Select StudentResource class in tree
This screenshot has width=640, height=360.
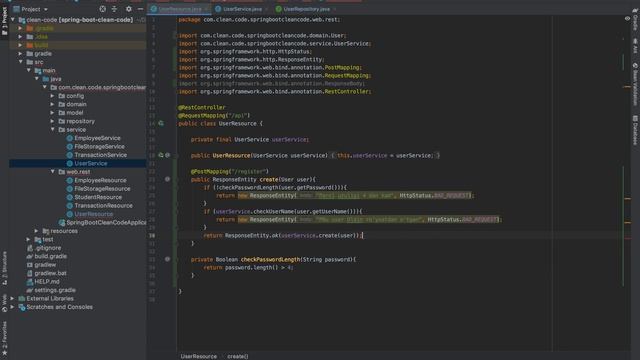(98, 197)
